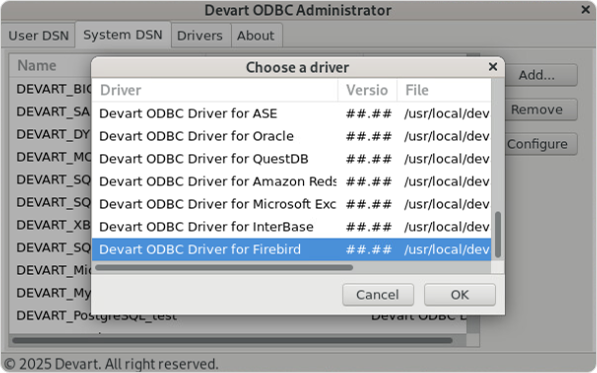Image resolution: width=597 pixels, height=373 pixels.
Task: Click the Version column header
Action: tap(367, 90)
